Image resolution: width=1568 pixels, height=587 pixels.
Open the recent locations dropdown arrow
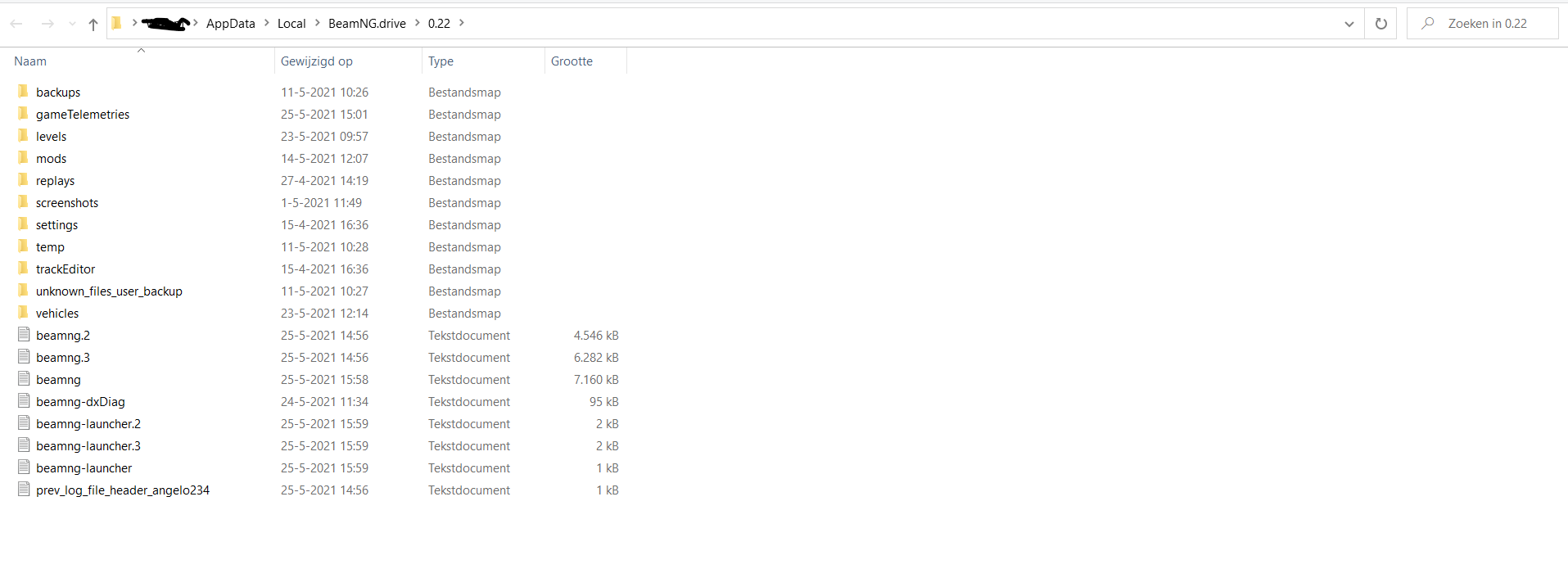coord(72,24)
